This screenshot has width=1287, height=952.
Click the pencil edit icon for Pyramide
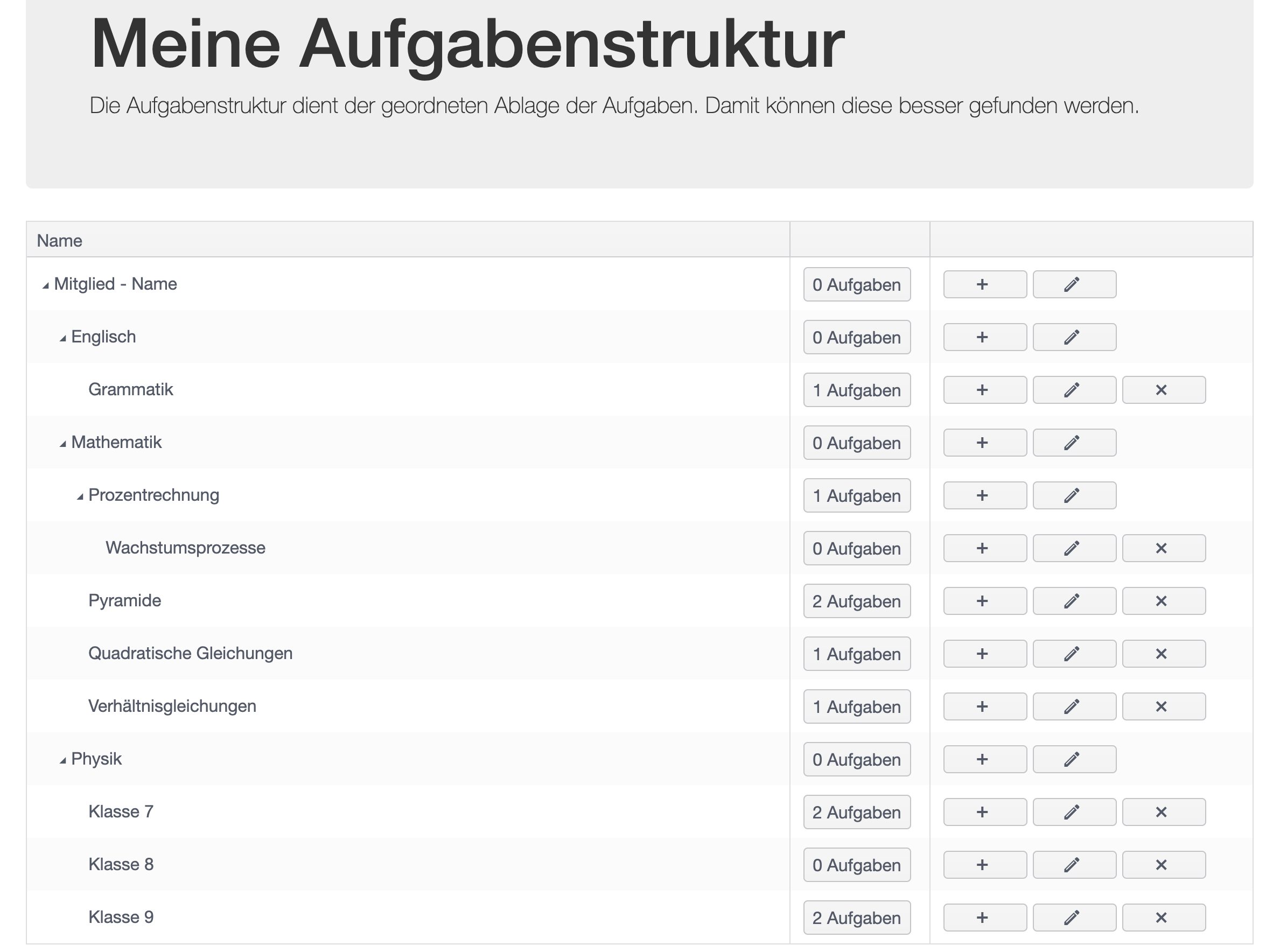coord(1074,601)
